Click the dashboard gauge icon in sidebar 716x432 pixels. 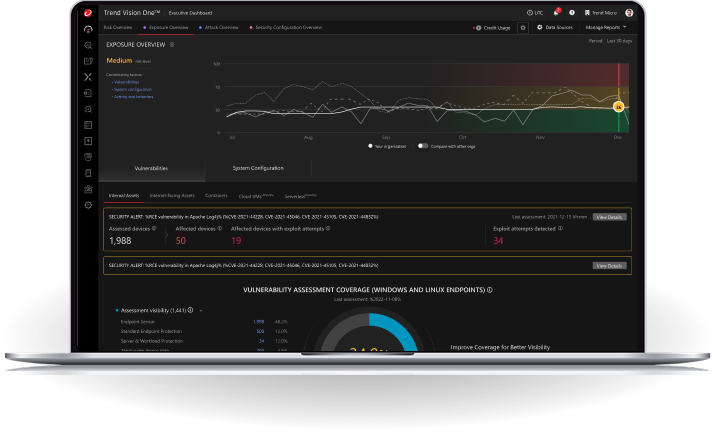pyautogui.click(x=89, y=29)
